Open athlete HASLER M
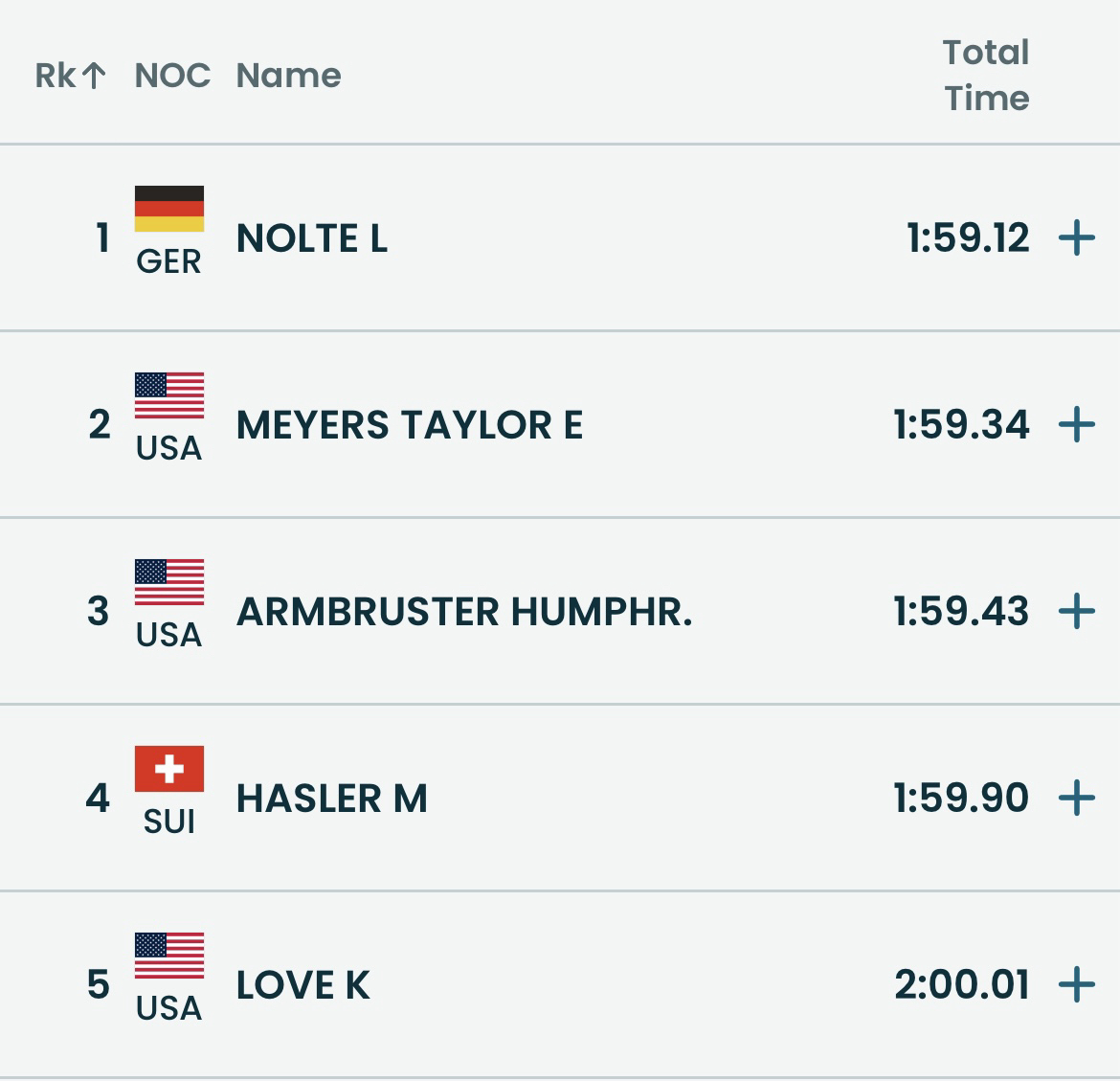 tap(331, 799)
